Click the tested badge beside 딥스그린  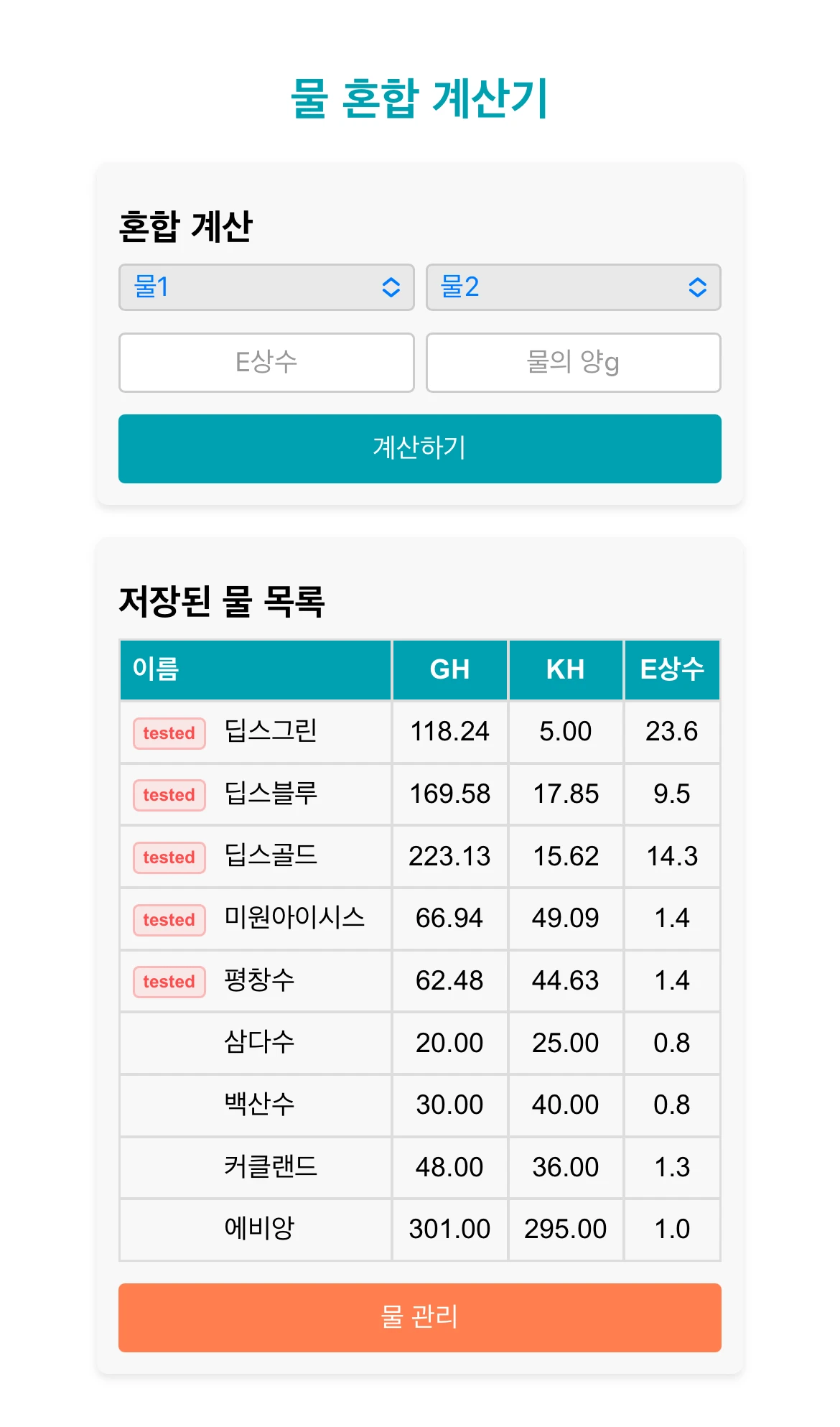169,733
